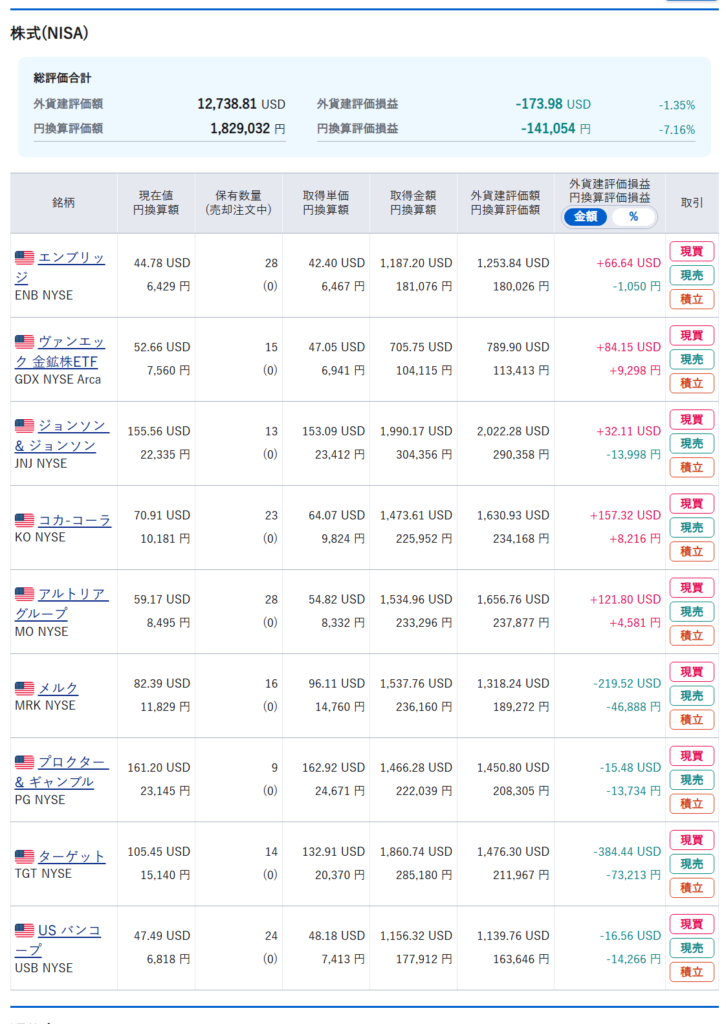Open the ジョンソン & ジョンソン link
726x1024 pixels.
(61, 436)
